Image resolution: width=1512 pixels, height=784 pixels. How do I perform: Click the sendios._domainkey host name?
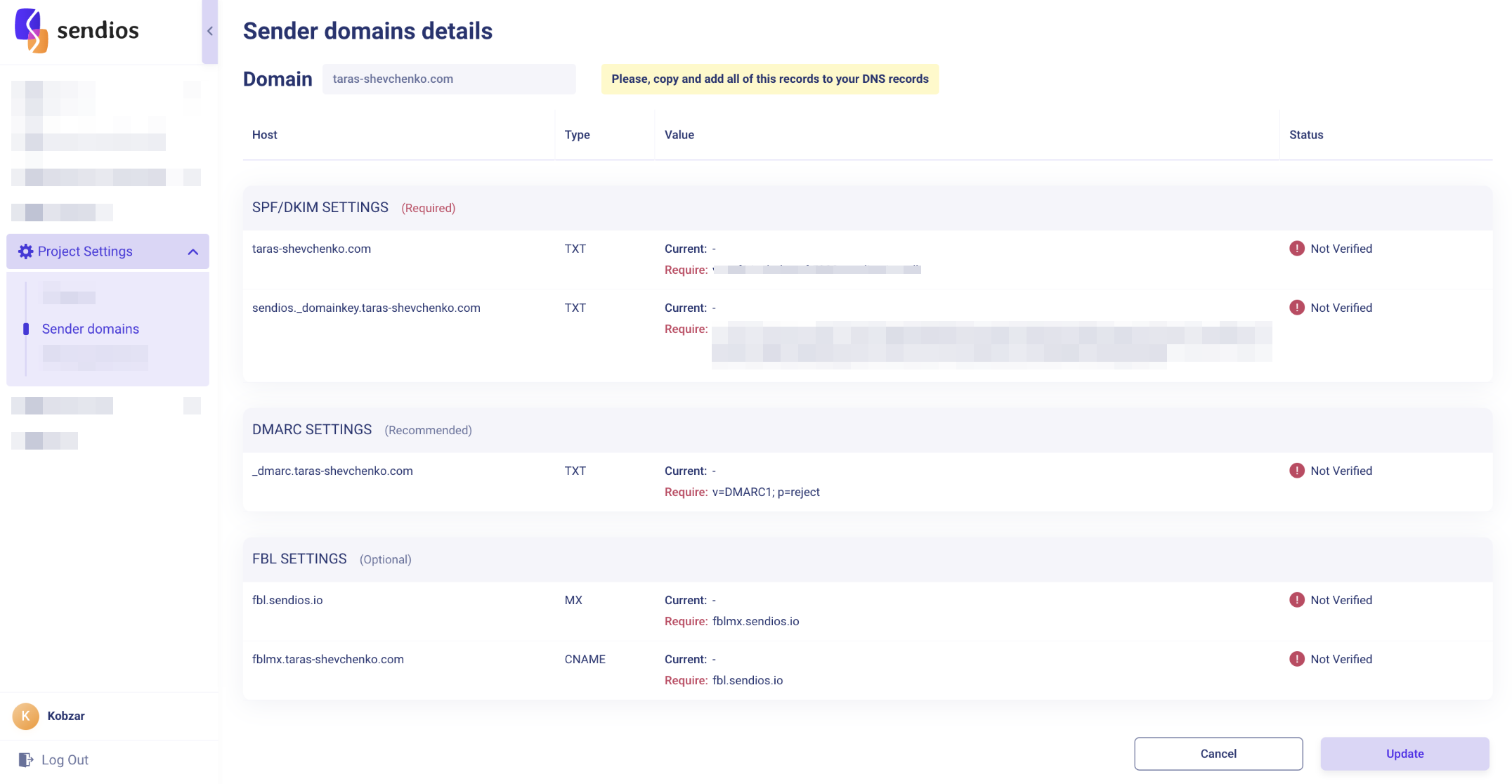[x=366, y=308]
